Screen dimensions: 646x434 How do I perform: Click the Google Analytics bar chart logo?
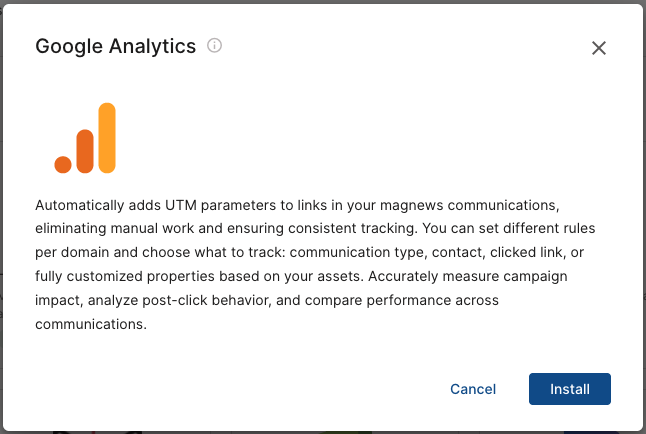(x=85, y=138)
